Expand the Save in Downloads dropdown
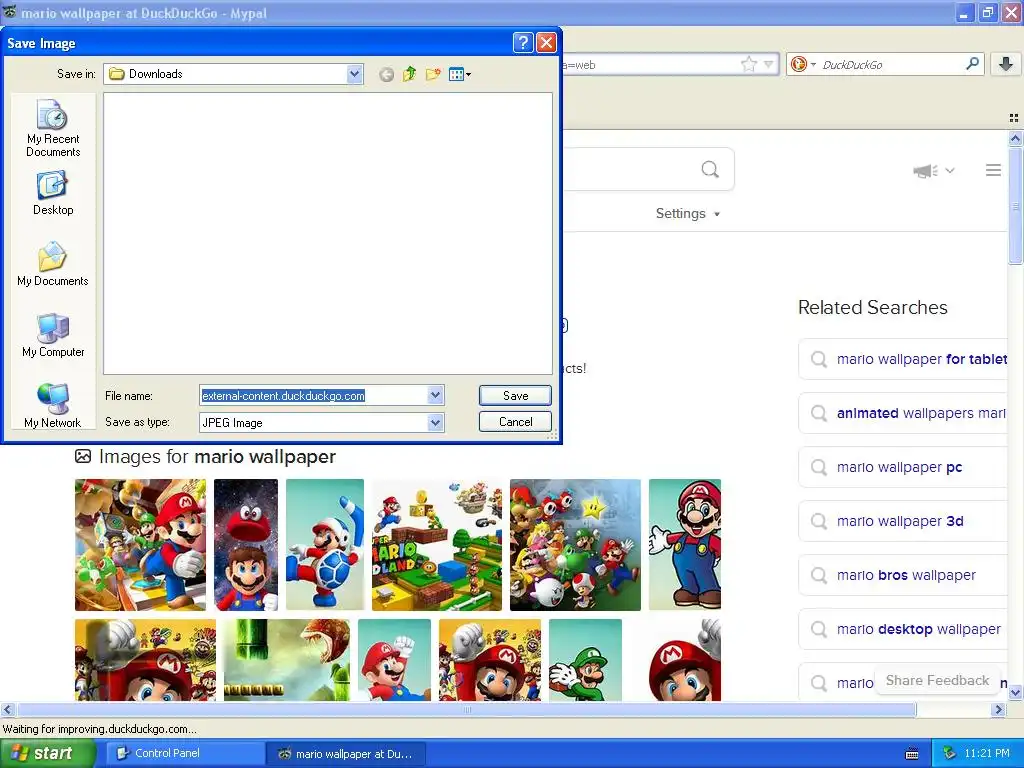The image size is (1024, 768). tap(354, 74)
